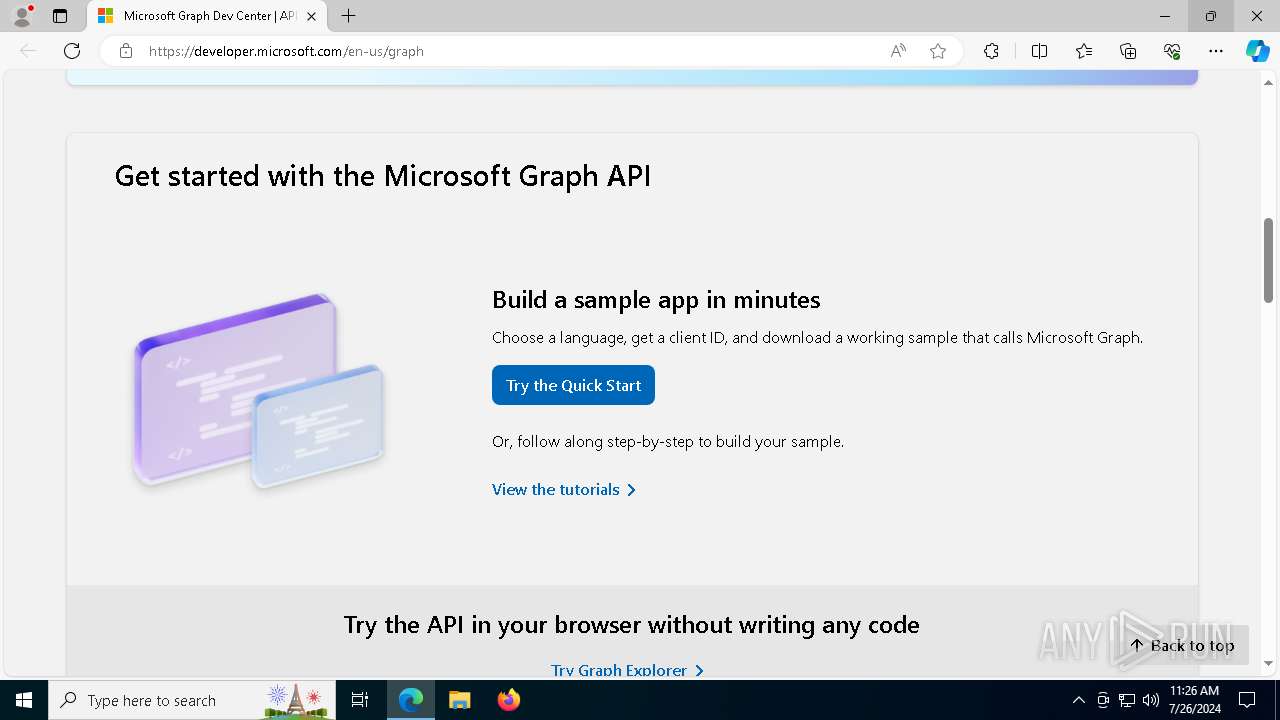Turn on Read aloud
The image size is (1280, 720).
pyautogui.click(x=898, y=51)
